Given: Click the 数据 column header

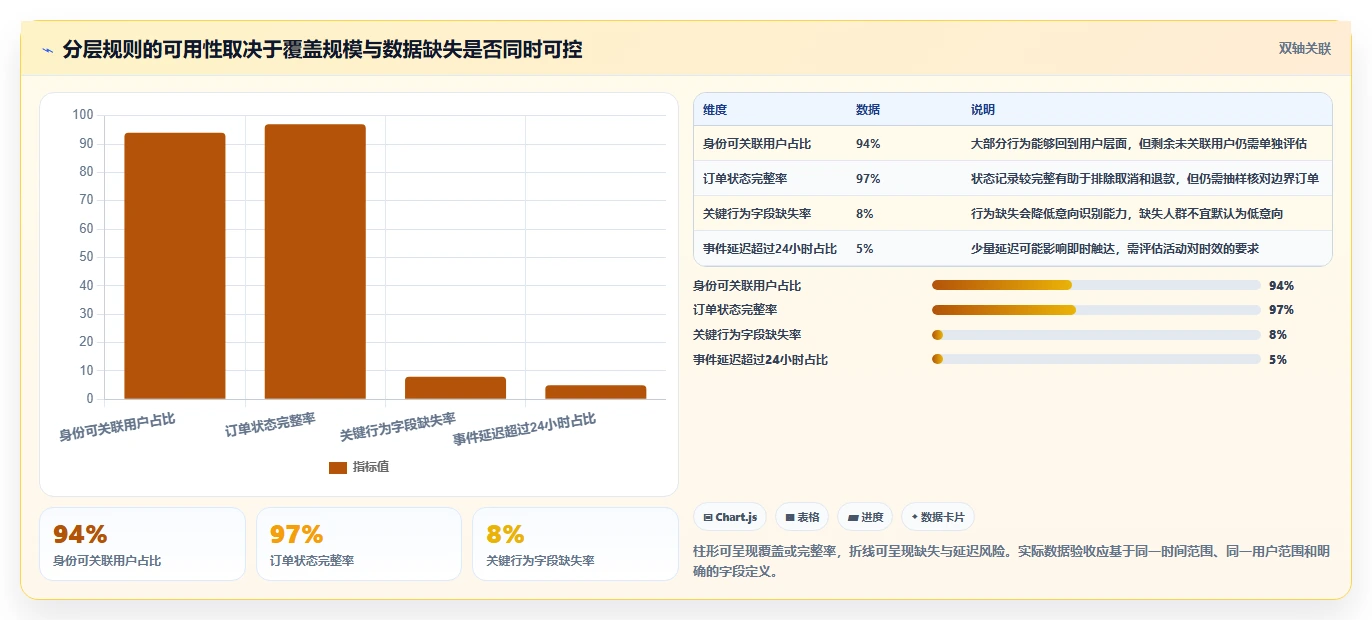Looking at the screenshot, I should click(x=868, y=110).
